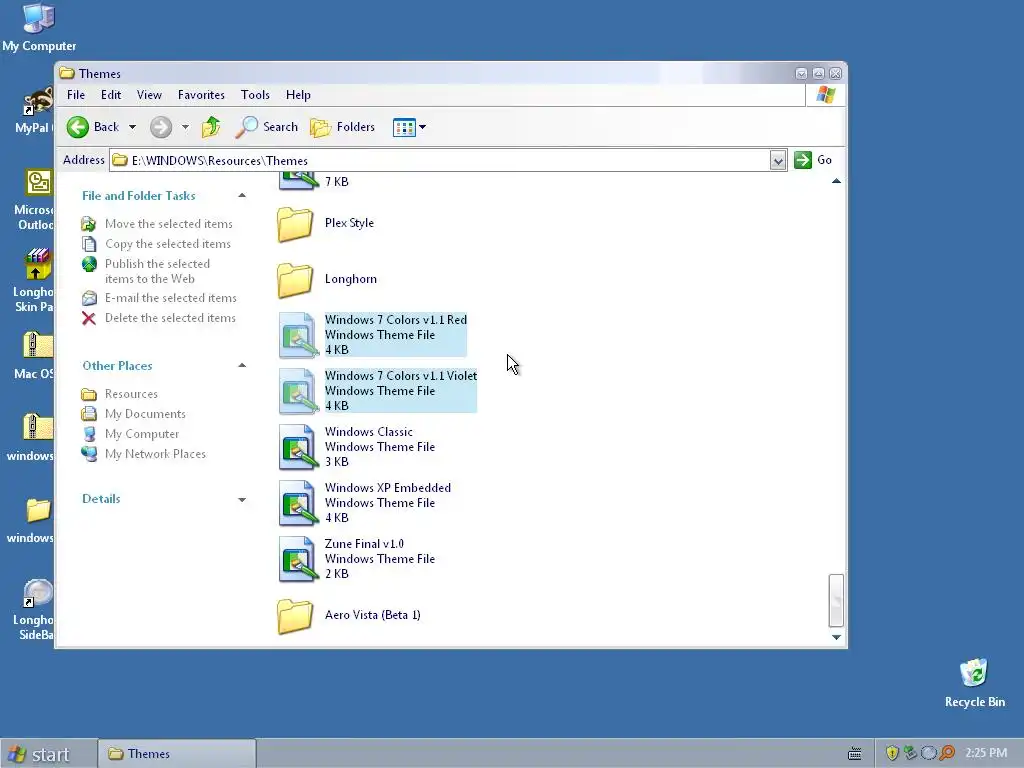This screenshot has width=1024, height=768.
Task: Click the file list scroll down arrow
Action: [836, 637]
